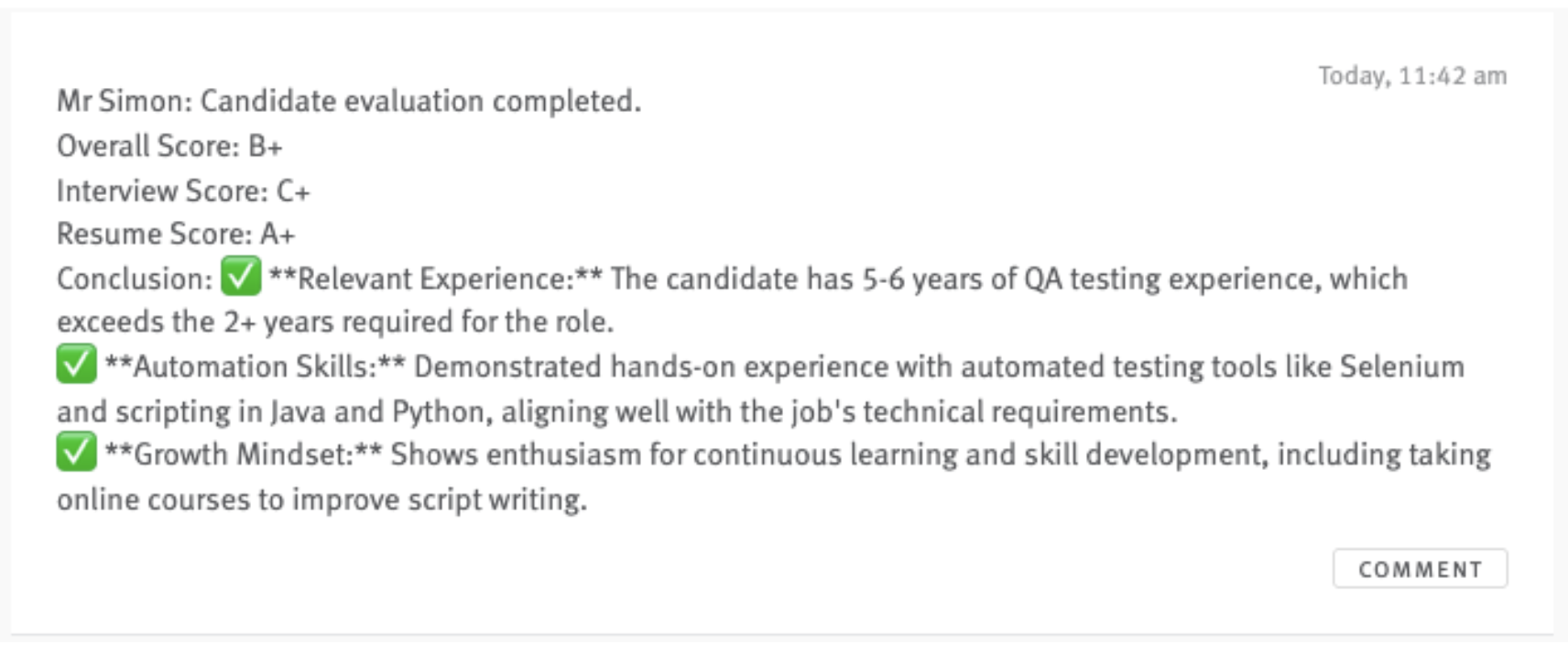Click the '**Automation Skills:**' heading text
The image size is (1568, 645).
tap(256, 366)
